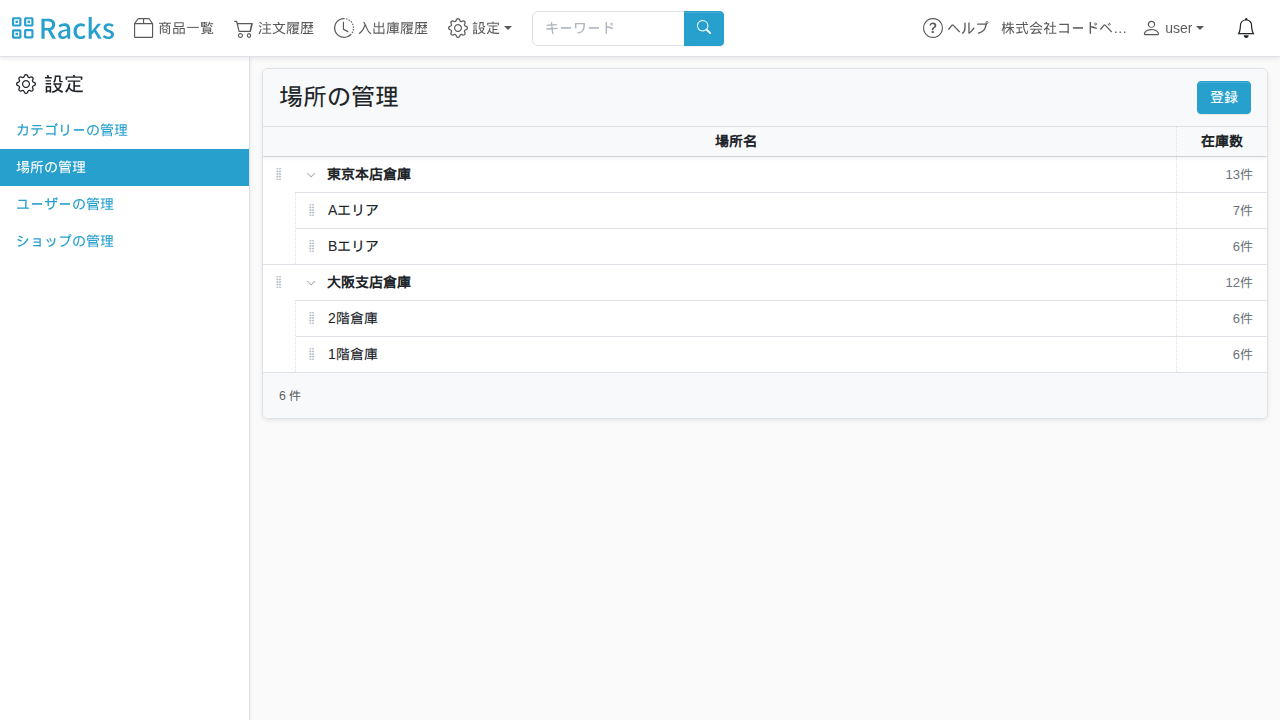Select the Bエリア location
This screenshot has width=1280, height=720.
pos(353,247)
